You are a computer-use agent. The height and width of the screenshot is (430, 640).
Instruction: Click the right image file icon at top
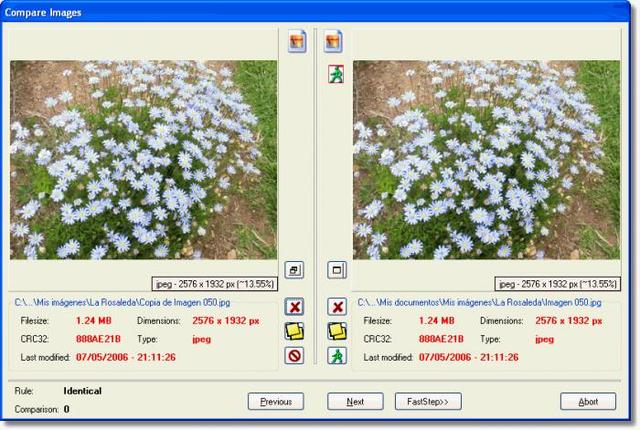pyautogui.click(x=333, y=41)
